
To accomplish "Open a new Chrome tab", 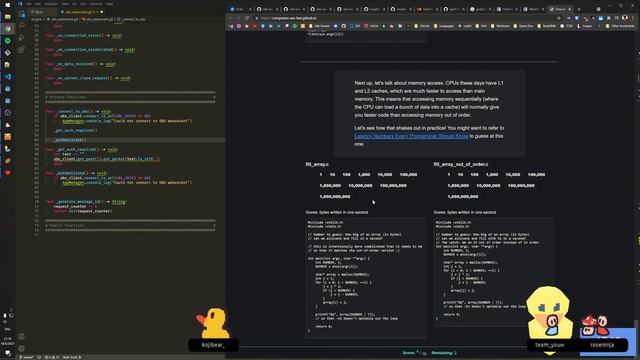I will click(x=579, y=9).
